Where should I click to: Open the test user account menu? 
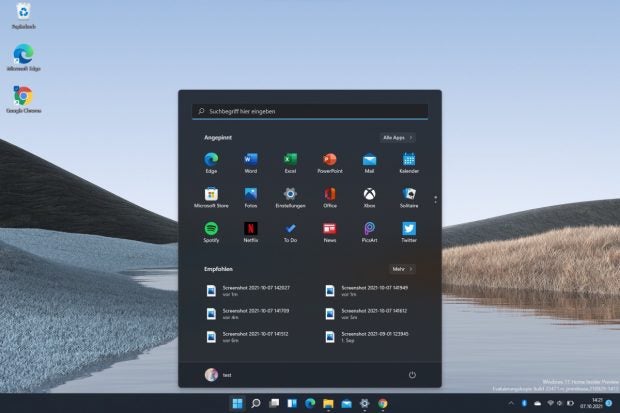click(x=218, y=375)
